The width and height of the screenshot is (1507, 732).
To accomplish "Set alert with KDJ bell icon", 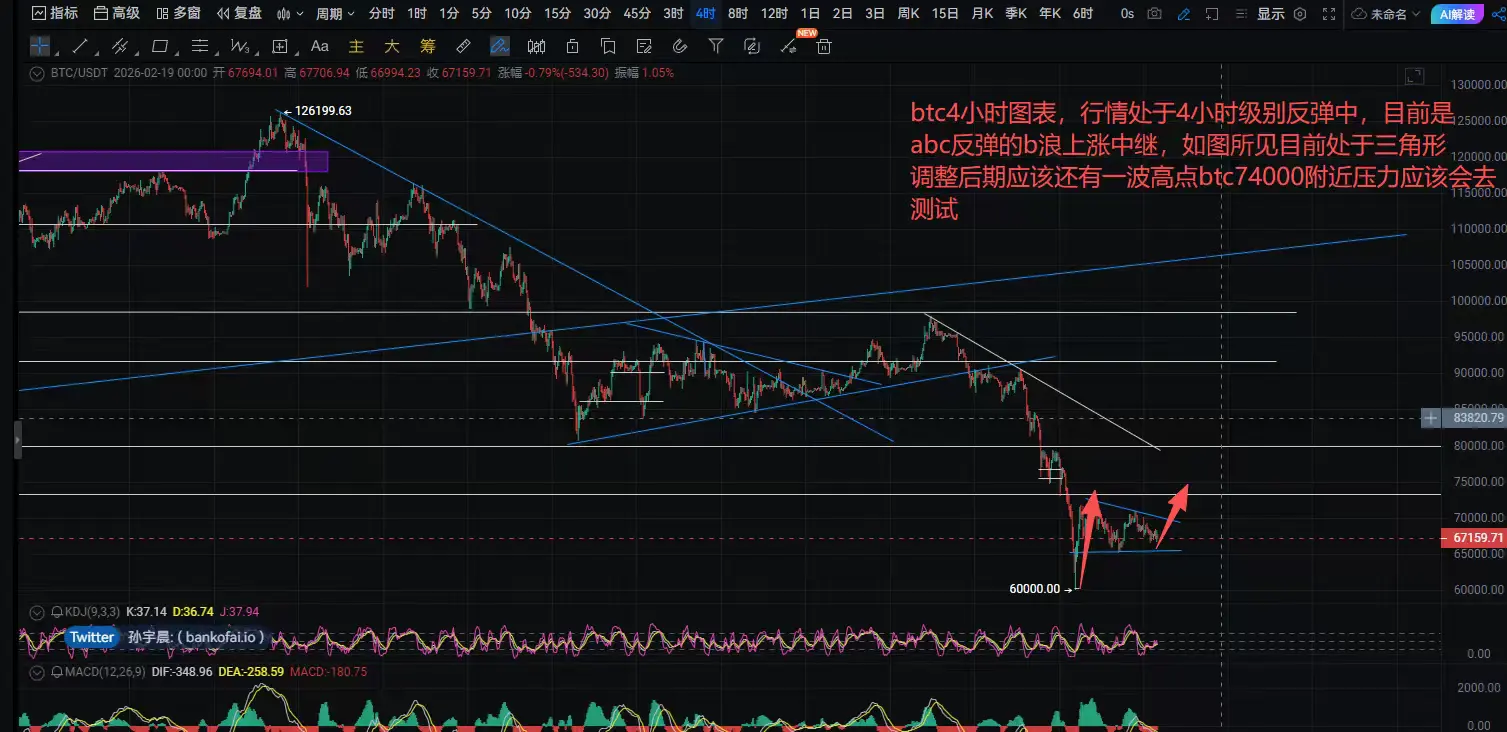I will coord(55,612).
